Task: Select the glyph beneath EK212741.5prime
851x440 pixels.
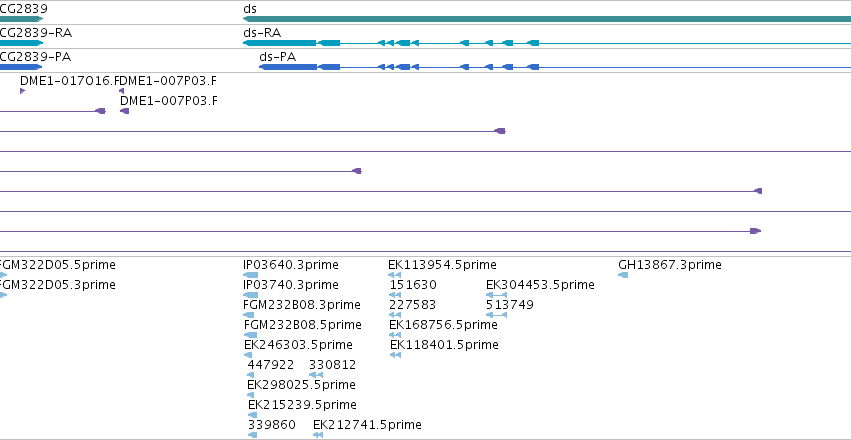Action: 318,435
